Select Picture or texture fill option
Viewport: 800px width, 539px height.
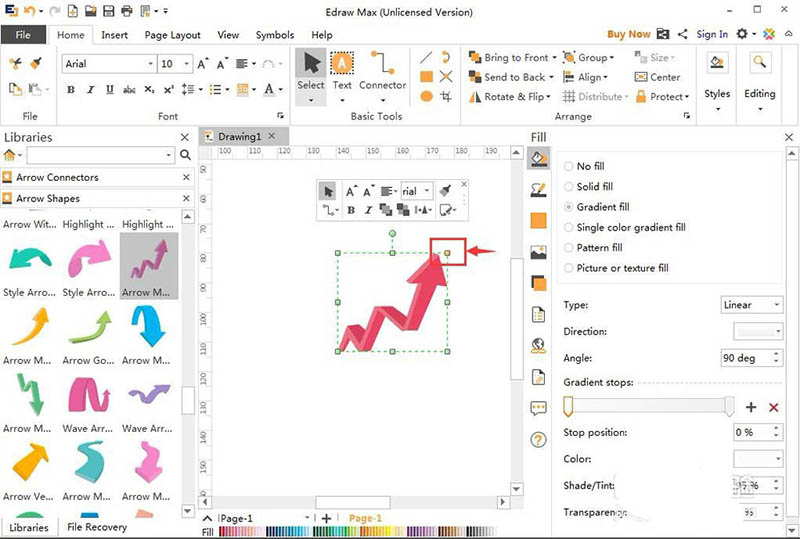pos(616,268)
